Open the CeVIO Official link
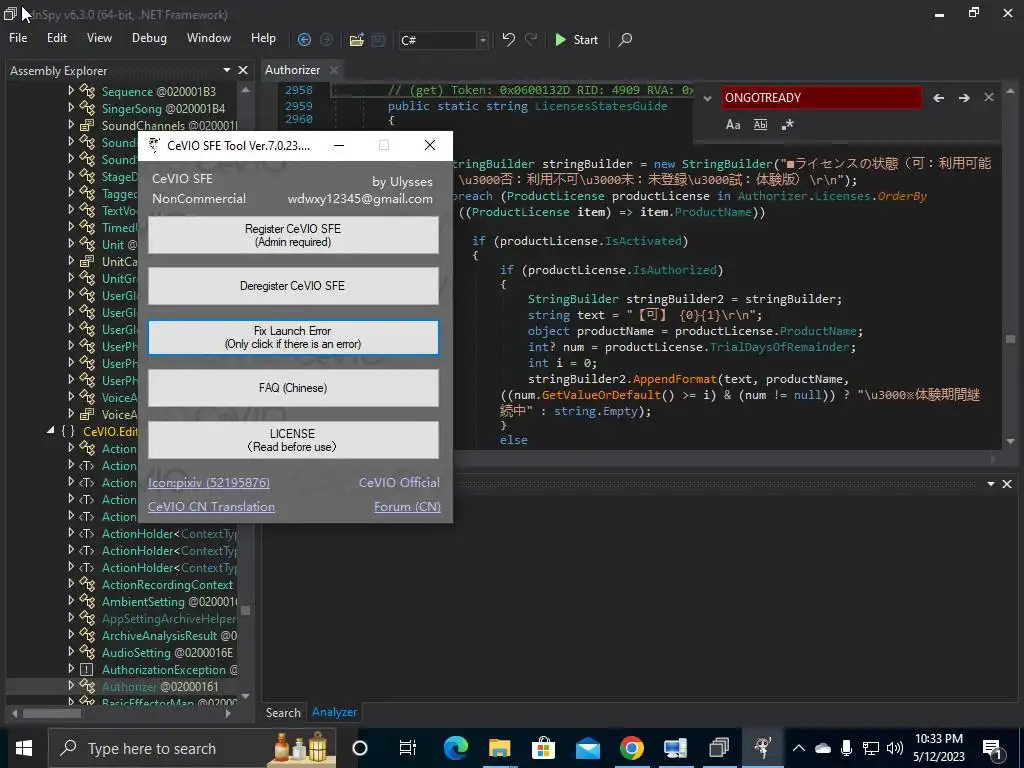The height and width of the screenshot is (768, 1024). coord(399,483)
